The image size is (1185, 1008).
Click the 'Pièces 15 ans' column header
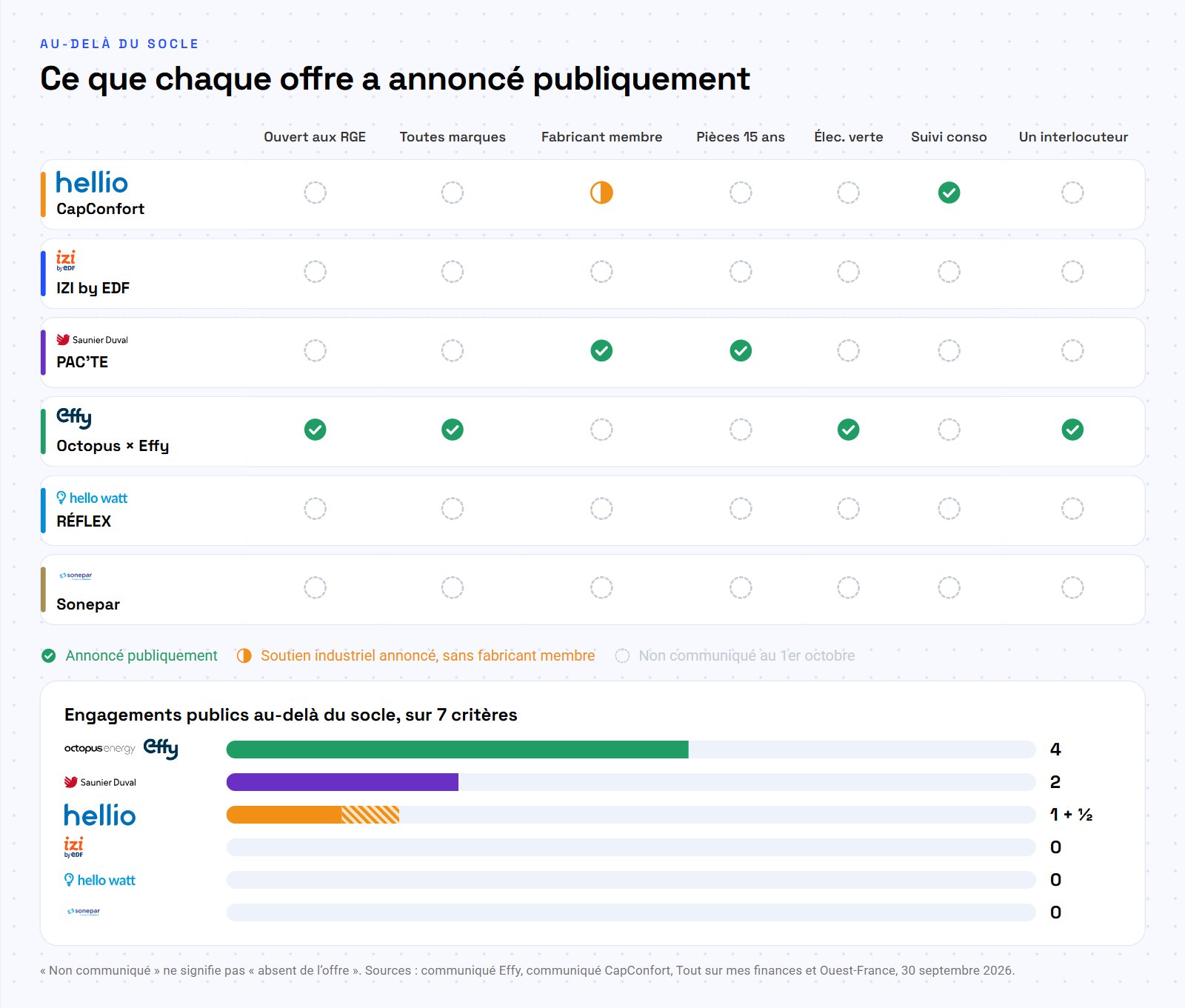tap(741, 137)
